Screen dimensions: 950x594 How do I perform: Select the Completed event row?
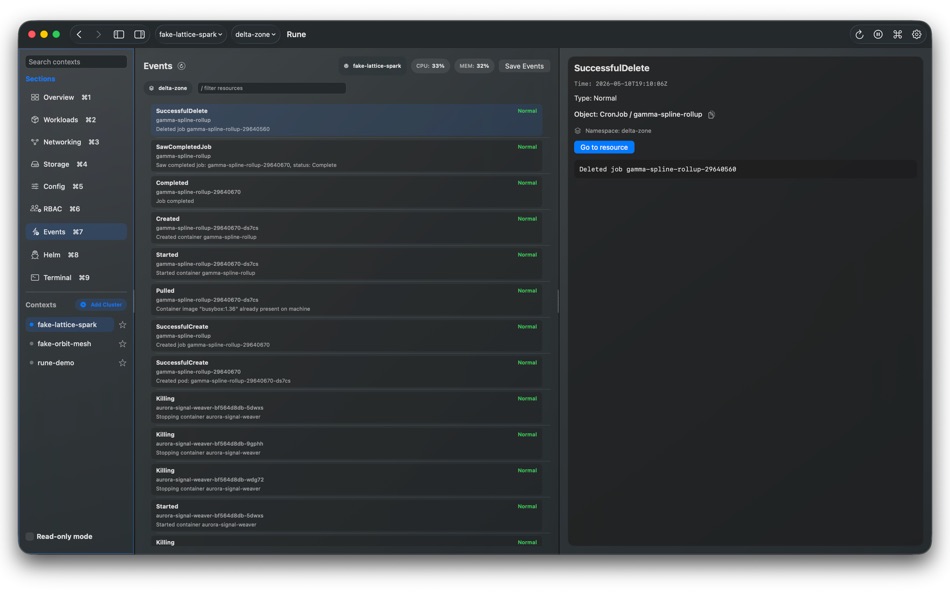pos(347,192)
